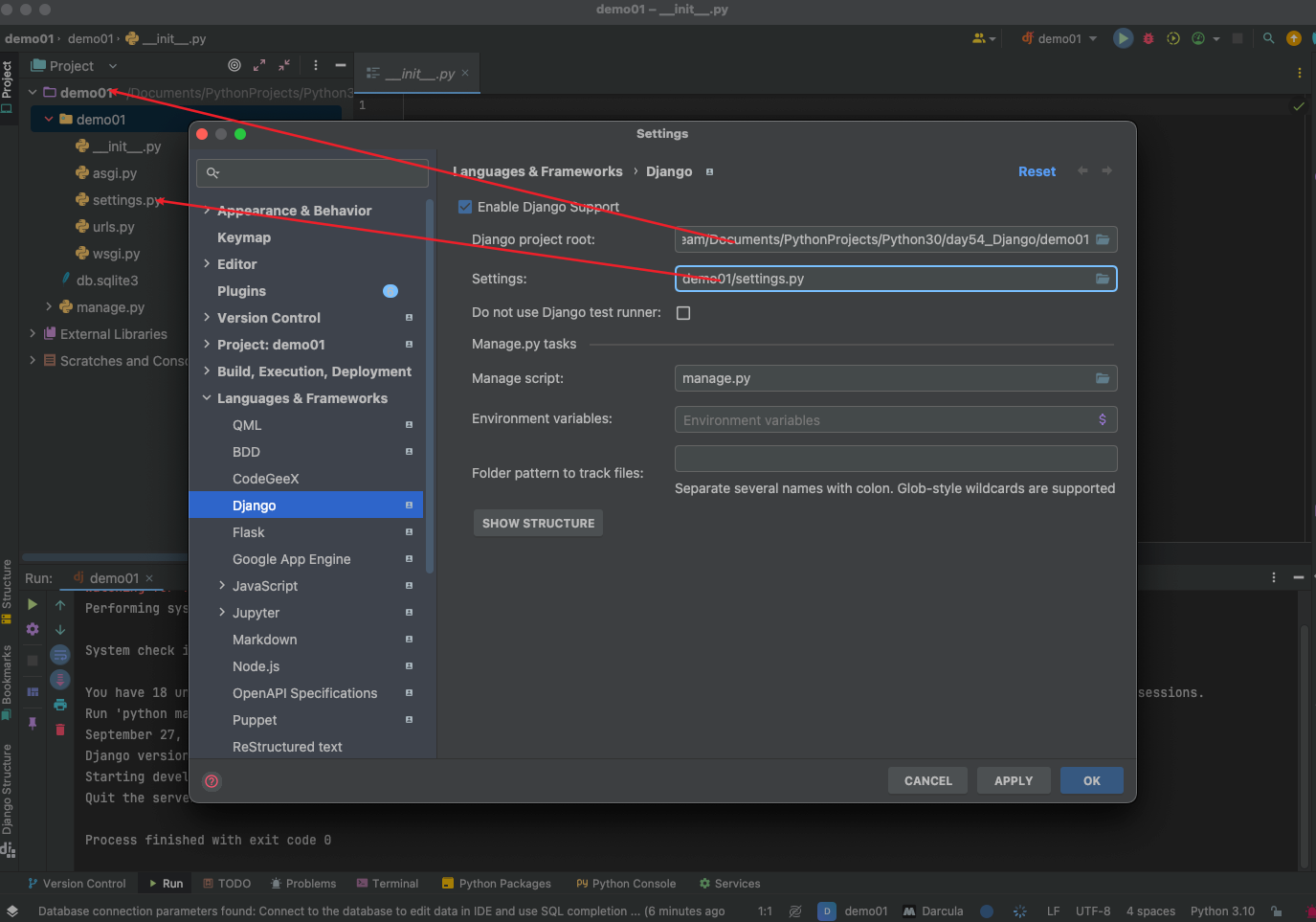Edit environment variables with the dollar icon

1103,419
